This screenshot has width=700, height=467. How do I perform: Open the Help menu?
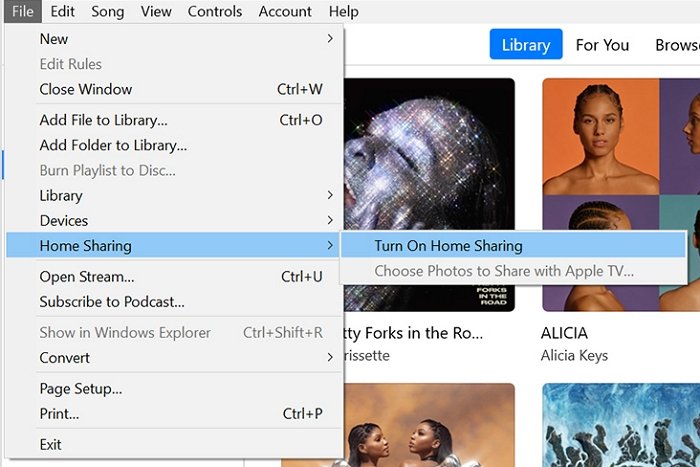click(343, 11)
